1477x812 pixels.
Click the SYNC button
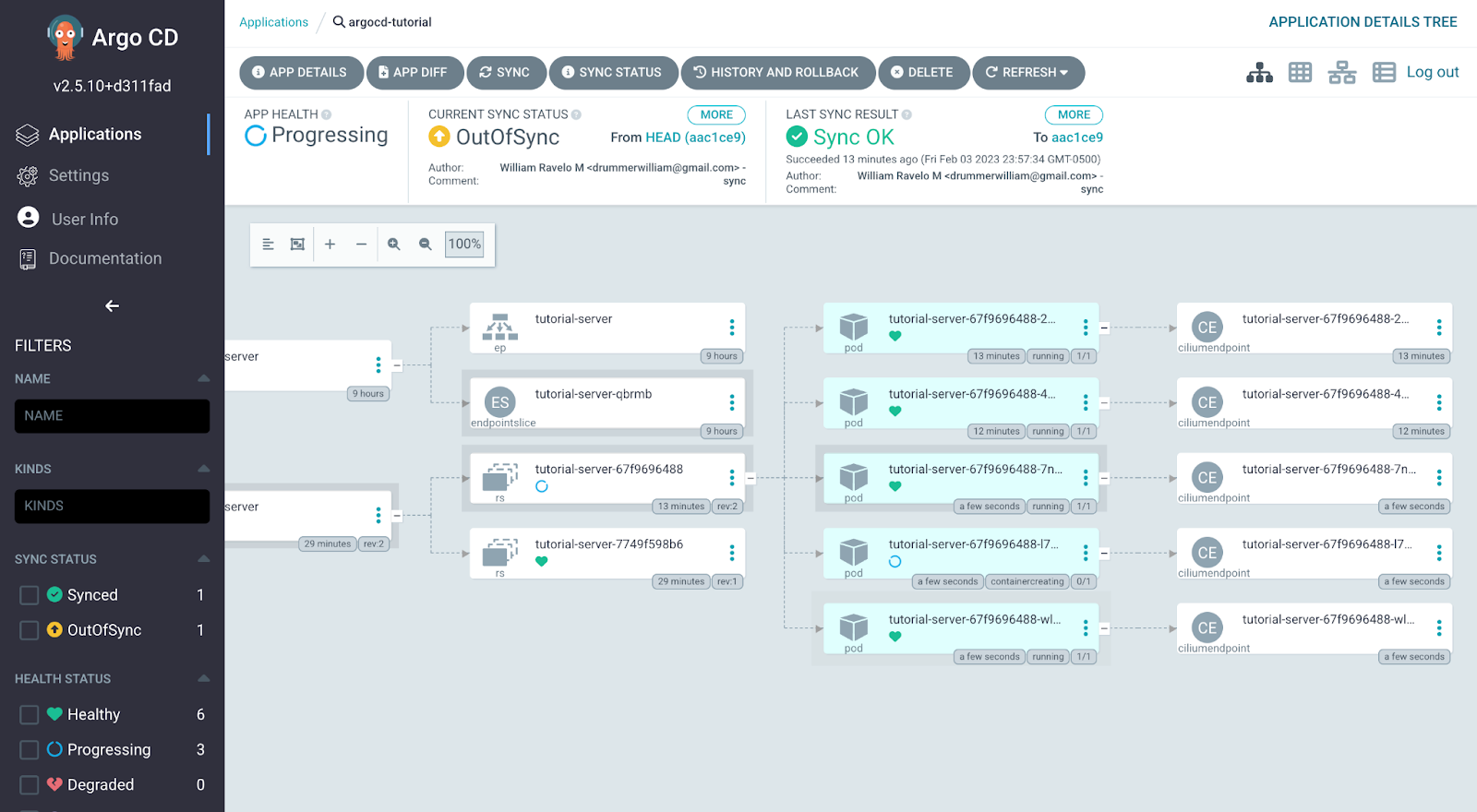coord(506,73)
